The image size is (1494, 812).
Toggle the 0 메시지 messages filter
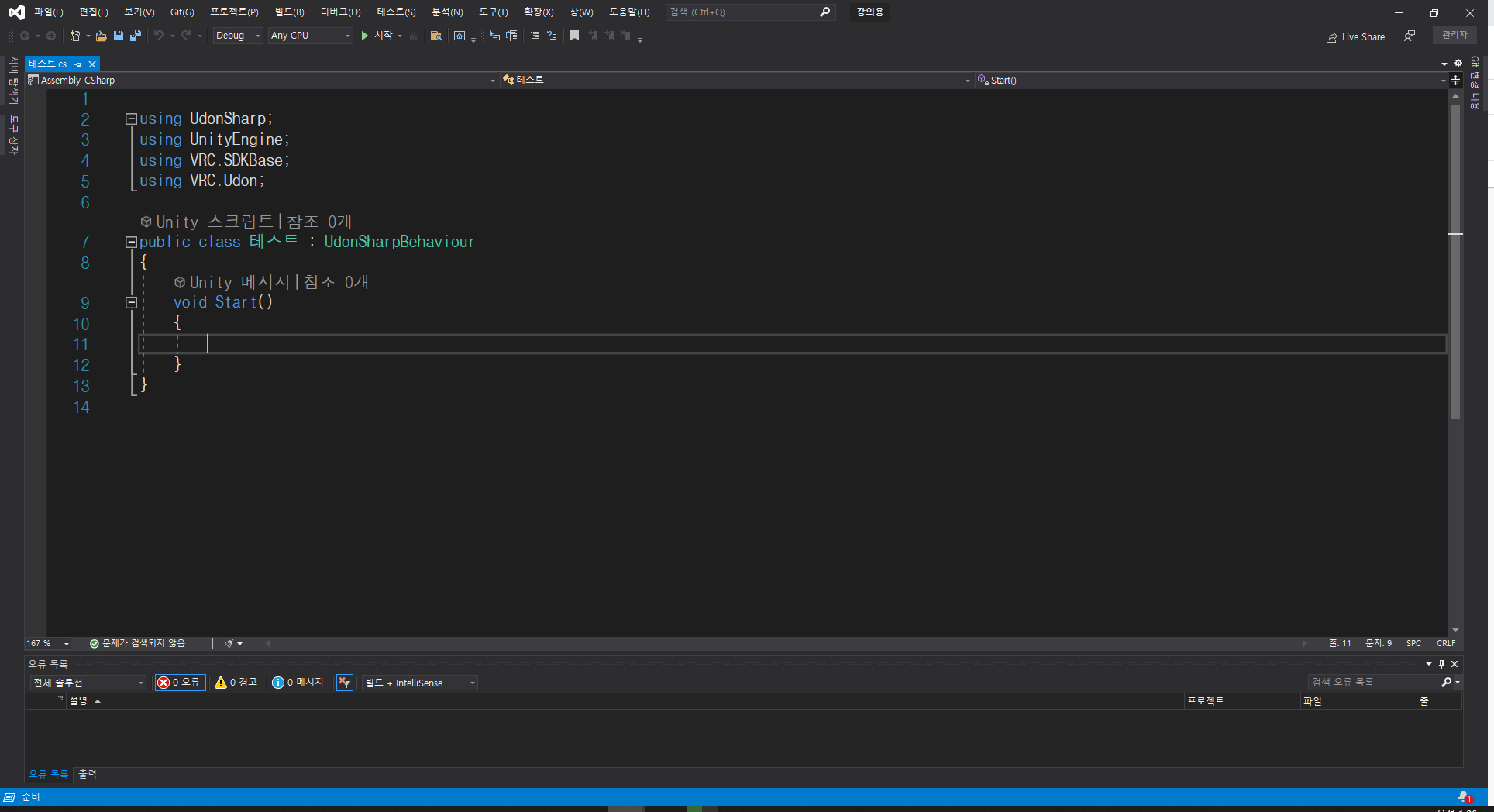coord(298,683)
